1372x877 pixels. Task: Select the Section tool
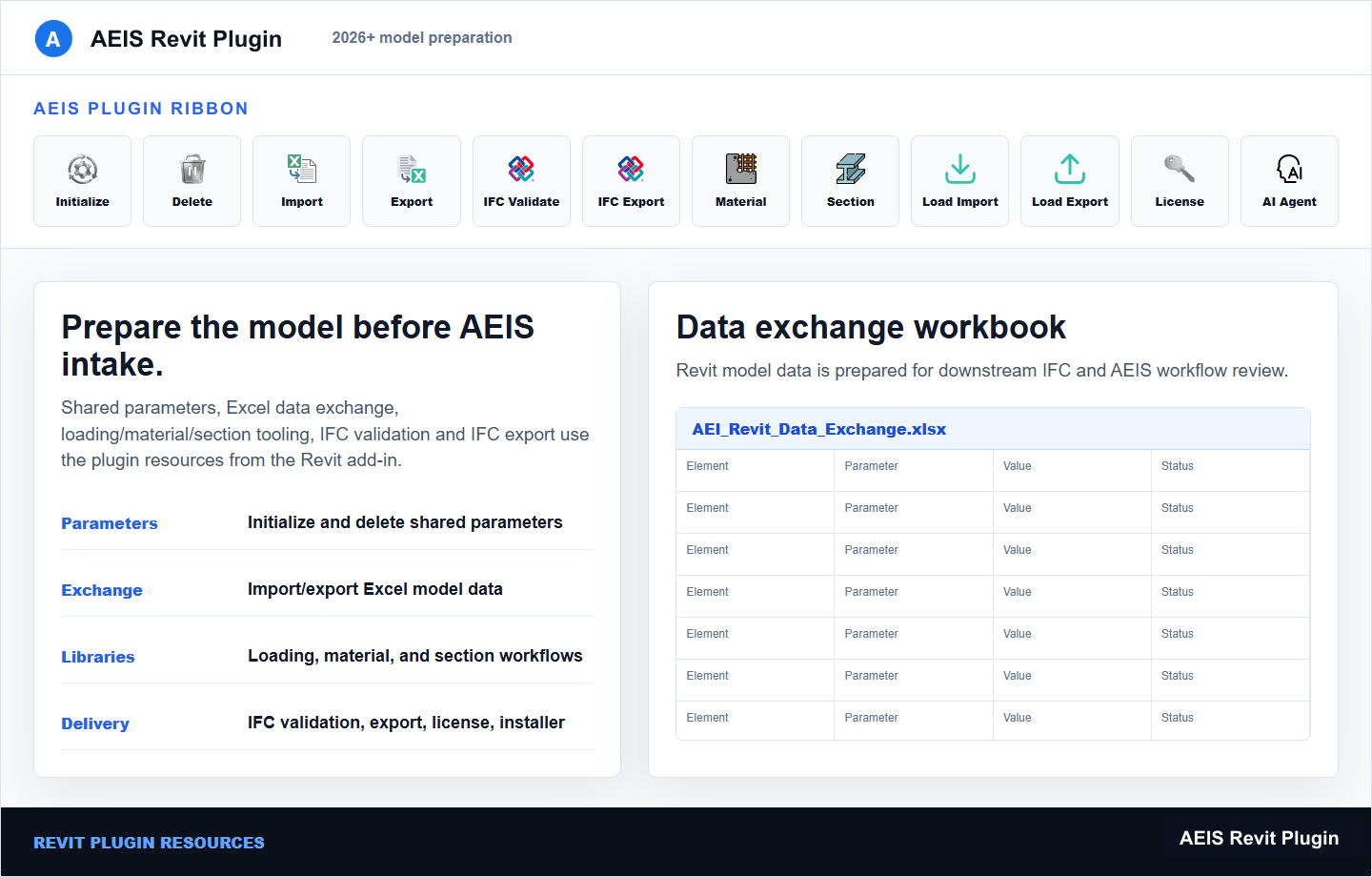tap(850, 181)
